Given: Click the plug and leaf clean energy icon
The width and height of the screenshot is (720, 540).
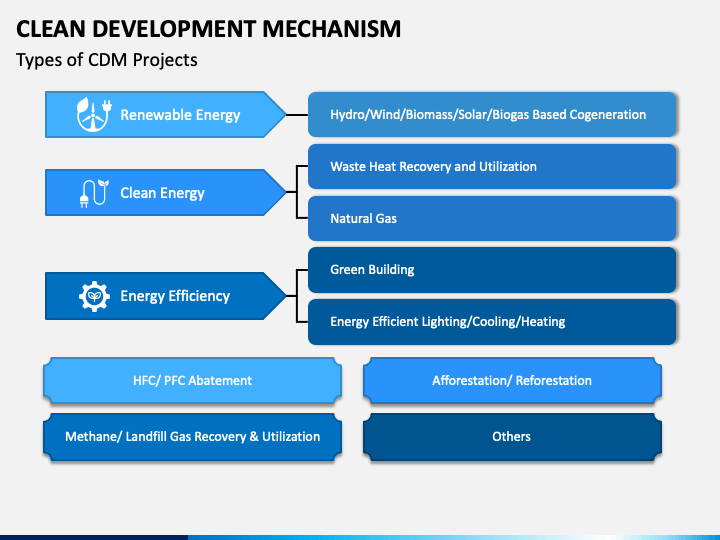Looking at the screenshot, I should (94, 193).
